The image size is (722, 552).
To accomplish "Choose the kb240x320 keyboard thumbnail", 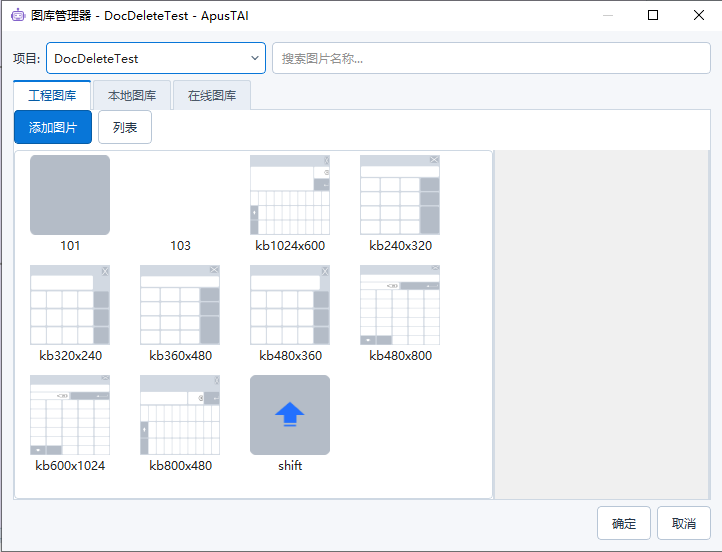I will 400,195.
